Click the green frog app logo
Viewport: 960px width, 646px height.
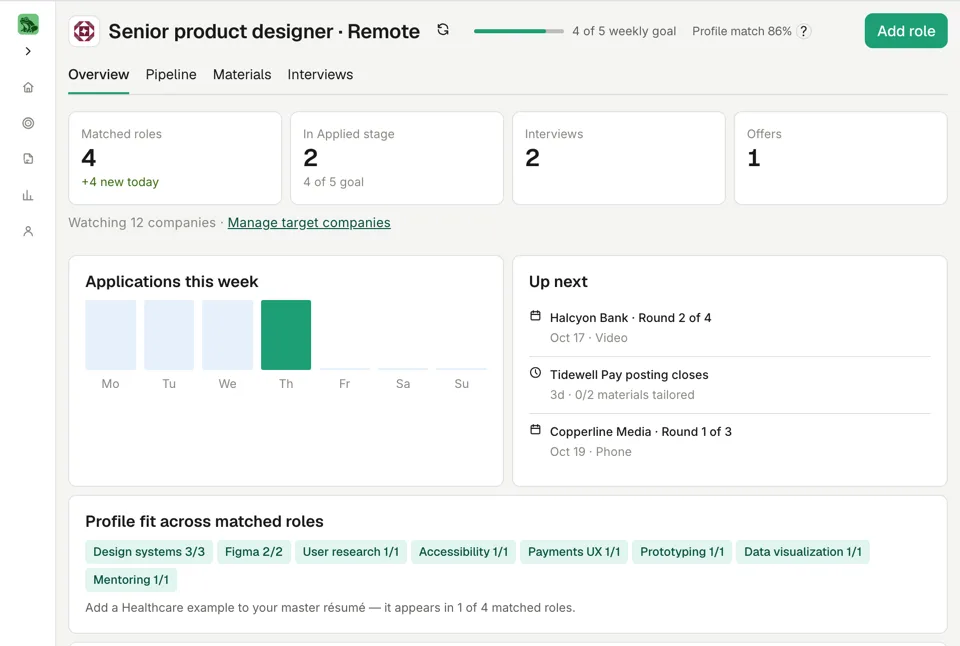(x=28, y=24)
